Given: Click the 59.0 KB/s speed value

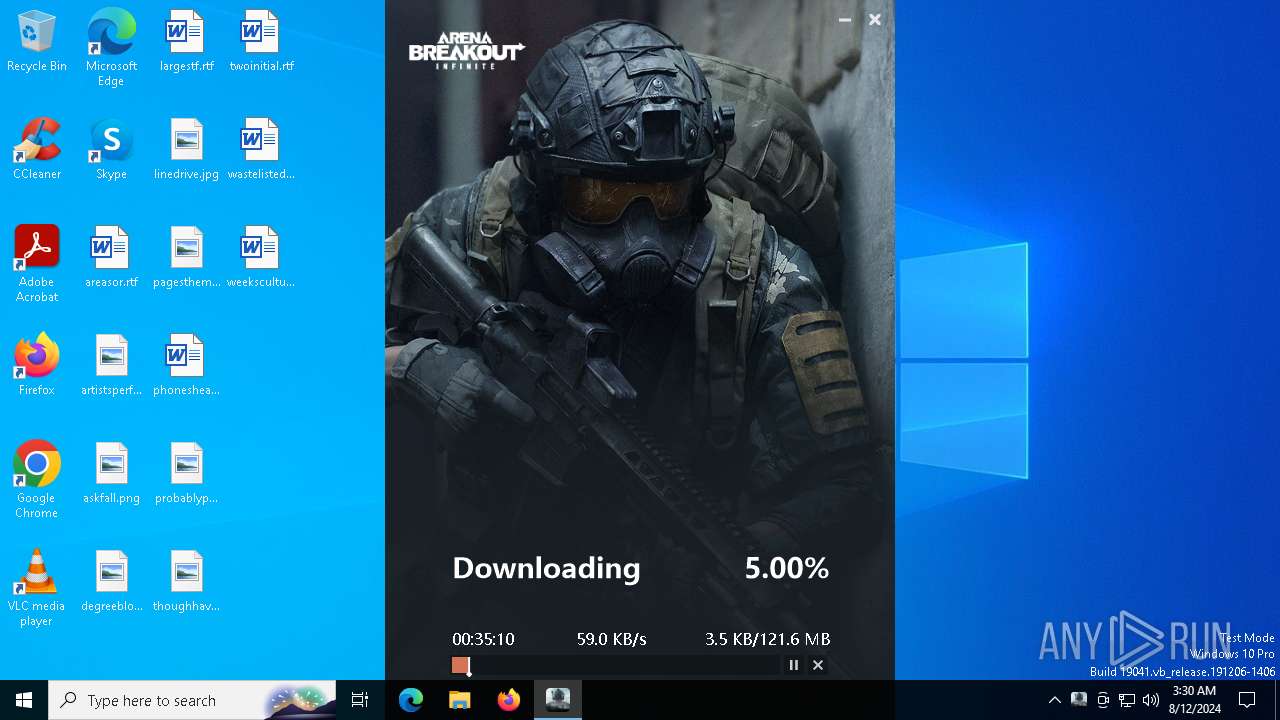Looking at the screenshot, I should tap(612, 639).
